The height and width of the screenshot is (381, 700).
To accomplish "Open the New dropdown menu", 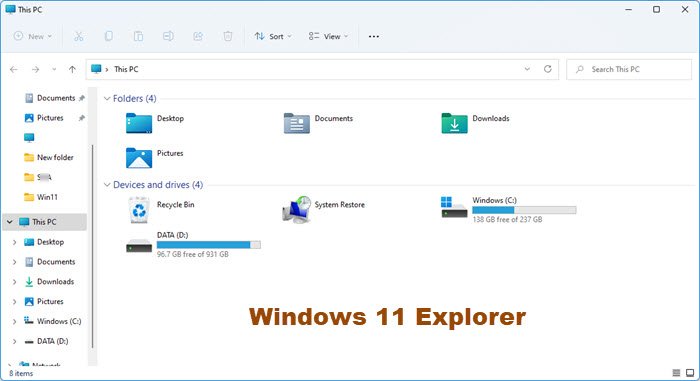I will (33, 37).
